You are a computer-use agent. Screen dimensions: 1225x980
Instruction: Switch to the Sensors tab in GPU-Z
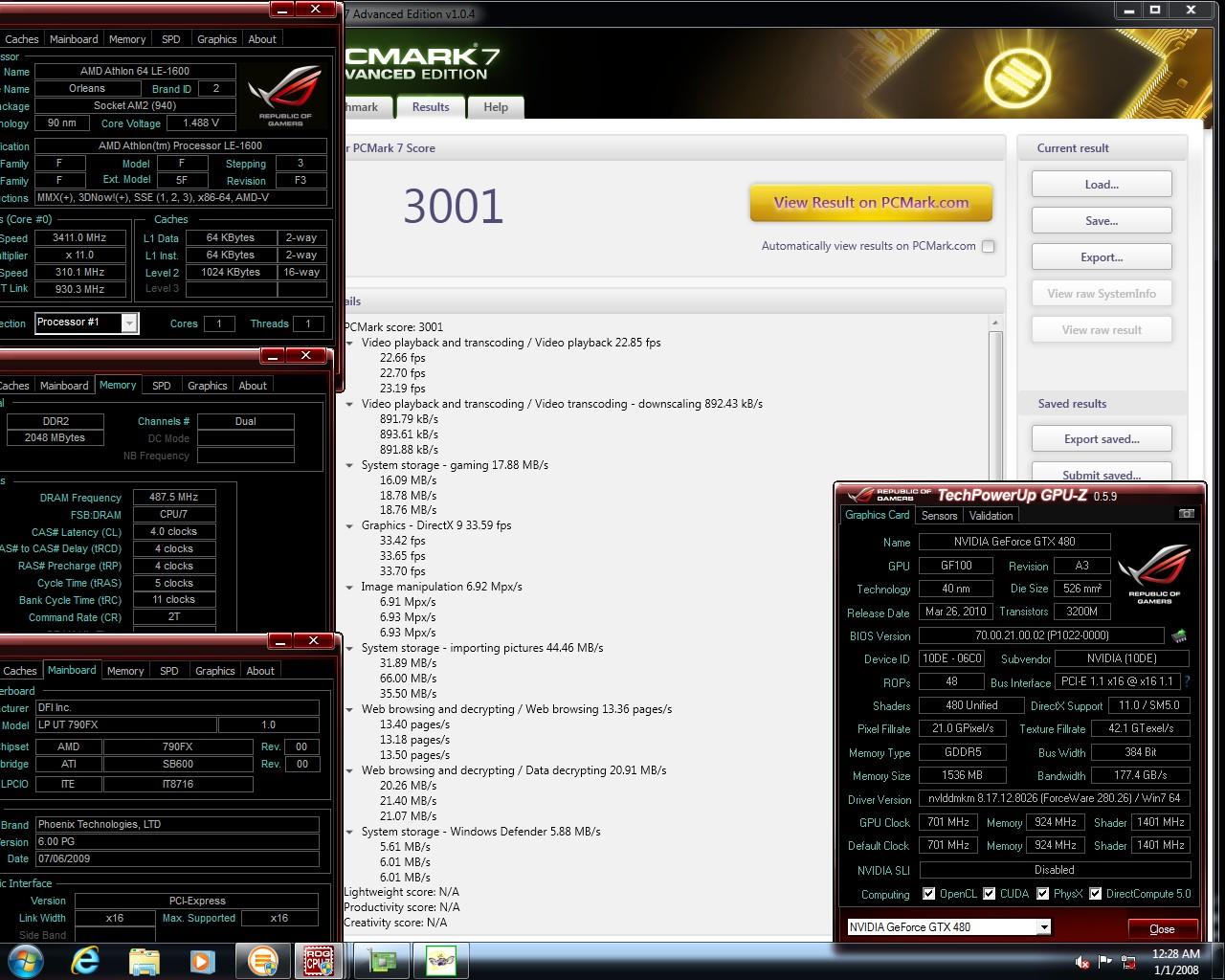tap(939, 515)
